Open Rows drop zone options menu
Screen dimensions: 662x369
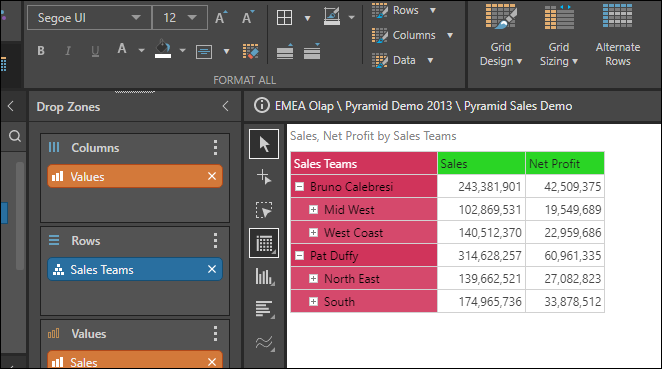(215, 241)
